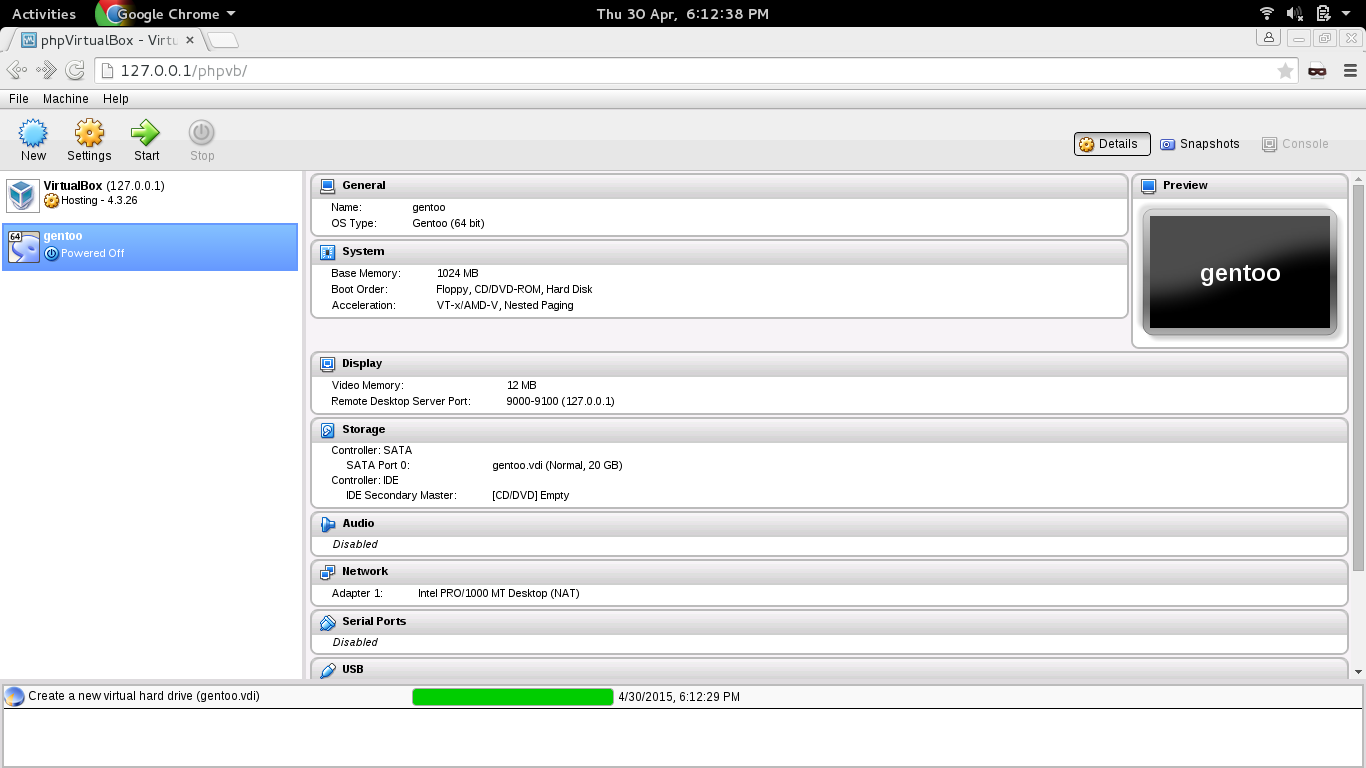Open VM Settings gear icon
Screen dimensions: 1366x768
89,133
